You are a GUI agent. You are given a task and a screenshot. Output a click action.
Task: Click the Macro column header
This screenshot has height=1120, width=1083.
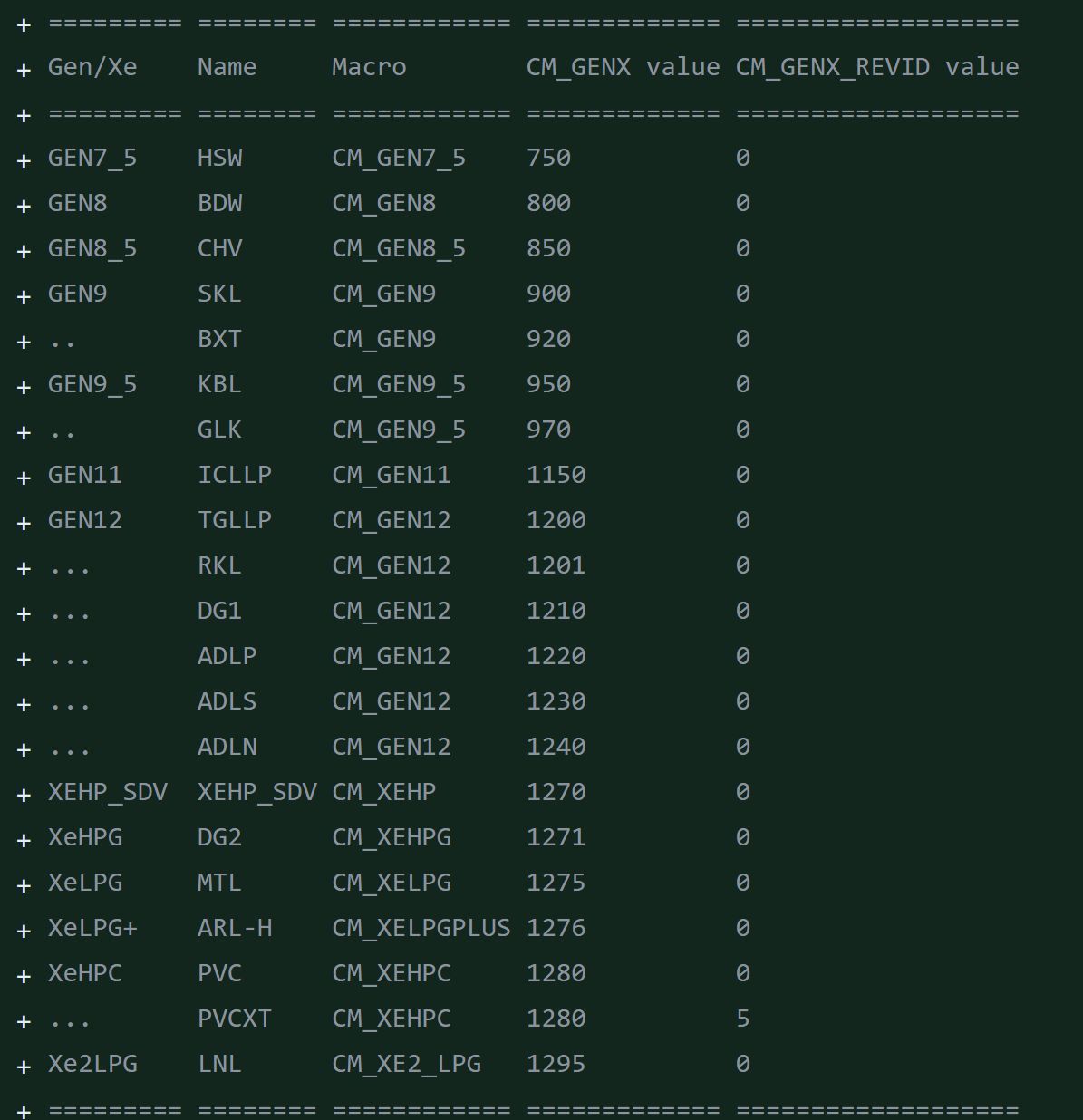[369, 67]
